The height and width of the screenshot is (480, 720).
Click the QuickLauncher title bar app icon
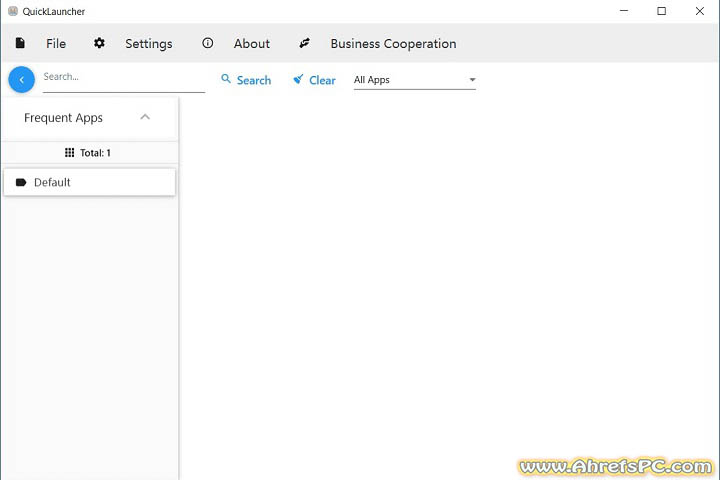[x=12, y=12]
